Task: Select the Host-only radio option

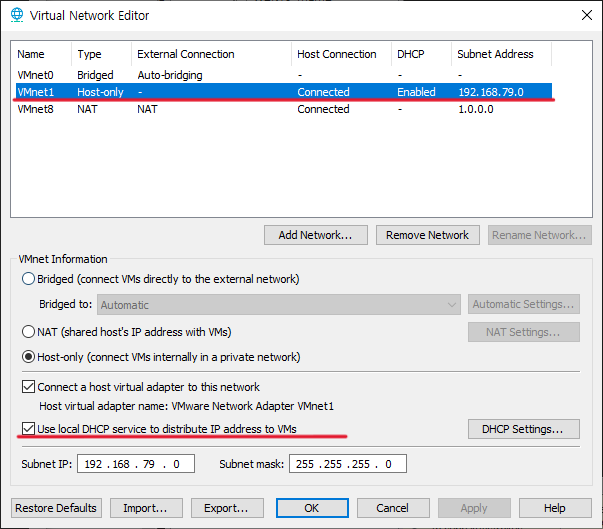Action: [x=28, y=357]
